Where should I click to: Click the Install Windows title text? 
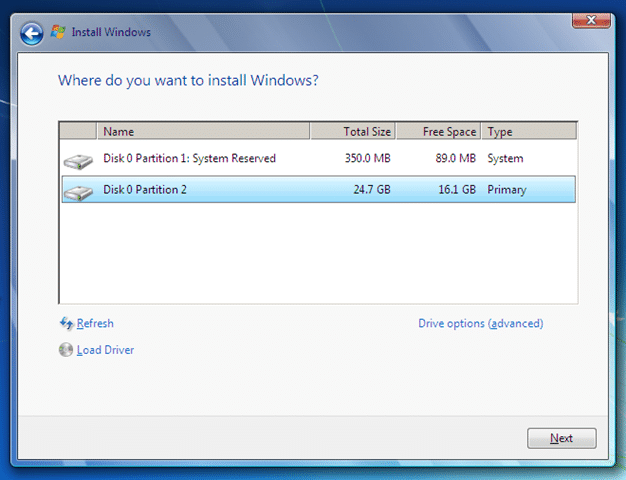tap(111, 32)
